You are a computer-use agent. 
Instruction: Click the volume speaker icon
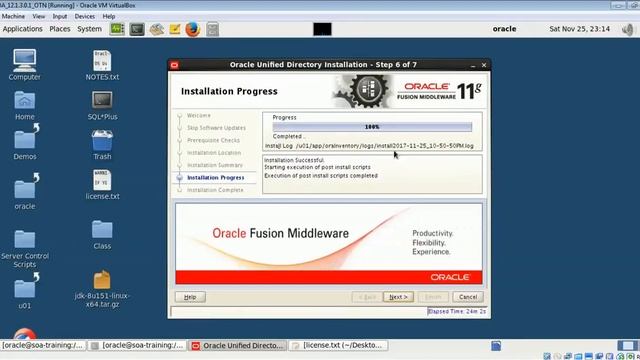coord(628,29)
